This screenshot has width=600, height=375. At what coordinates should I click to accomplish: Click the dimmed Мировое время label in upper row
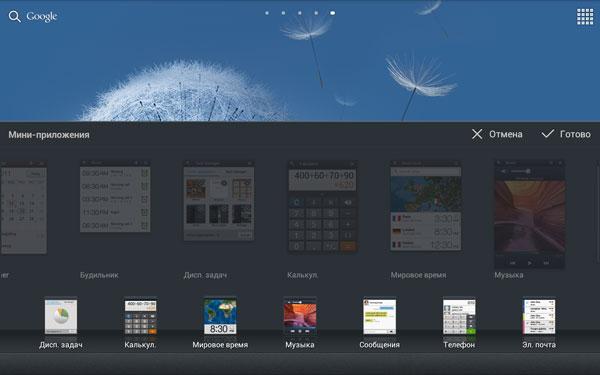[418, 275]
